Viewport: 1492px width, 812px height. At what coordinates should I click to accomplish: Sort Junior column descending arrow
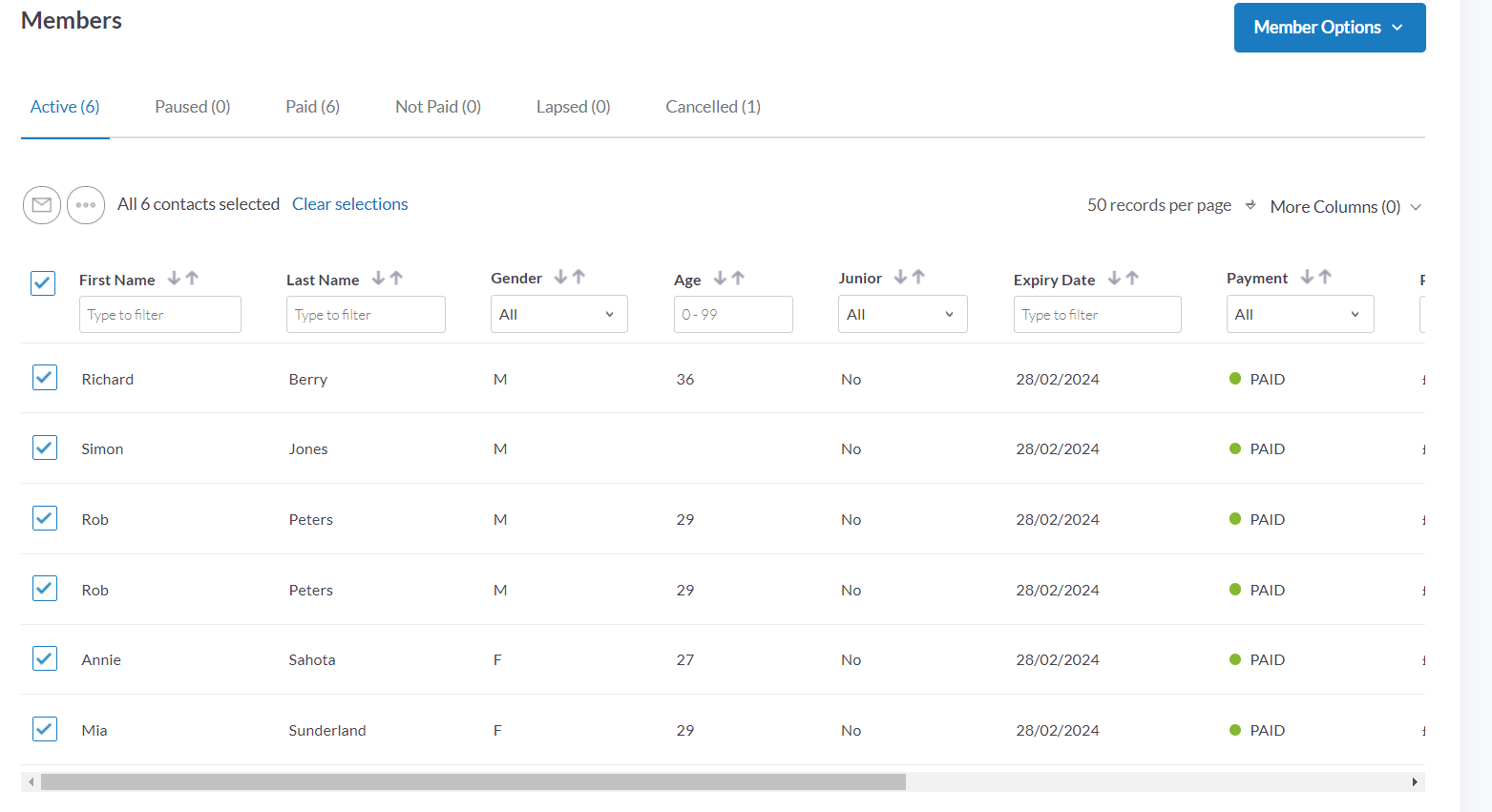[x=900, y=277]
